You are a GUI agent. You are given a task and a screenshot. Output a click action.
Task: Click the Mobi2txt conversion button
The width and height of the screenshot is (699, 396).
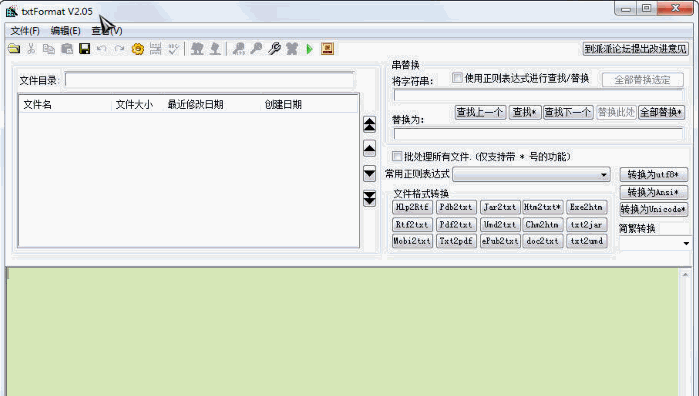pyautogui.click(x=412, y=241)
